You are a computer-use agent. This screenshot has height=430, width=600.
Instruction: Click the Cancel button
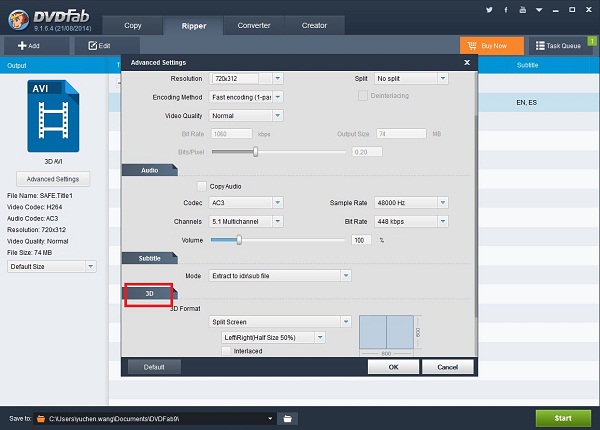click(x=447, y=367)
